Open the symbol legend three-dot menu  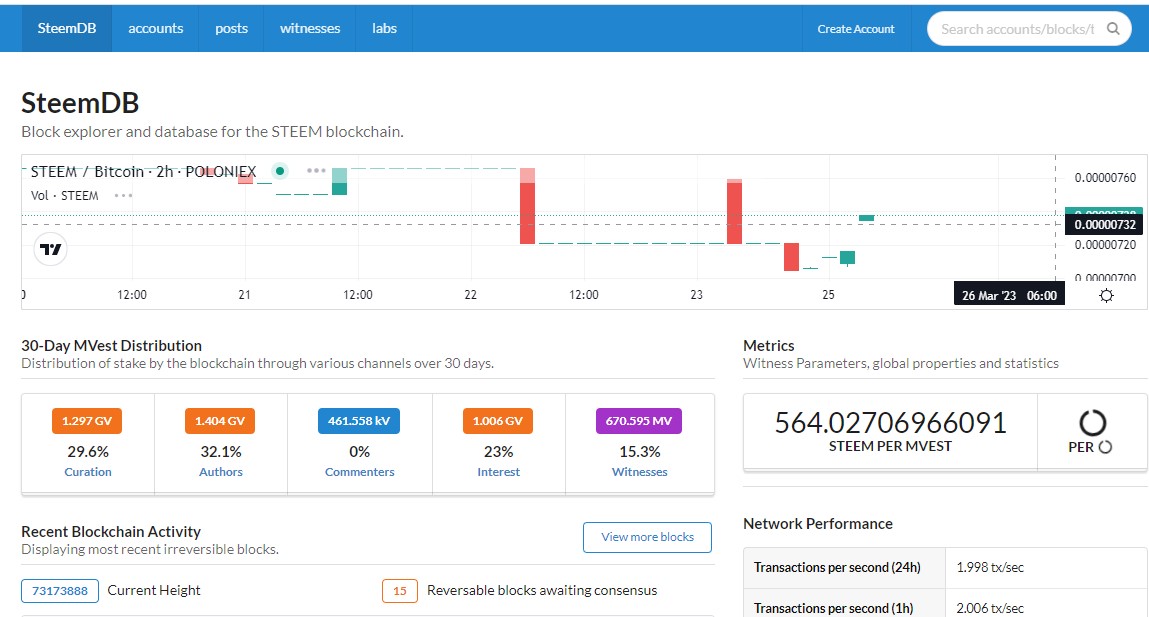[316, 171]
